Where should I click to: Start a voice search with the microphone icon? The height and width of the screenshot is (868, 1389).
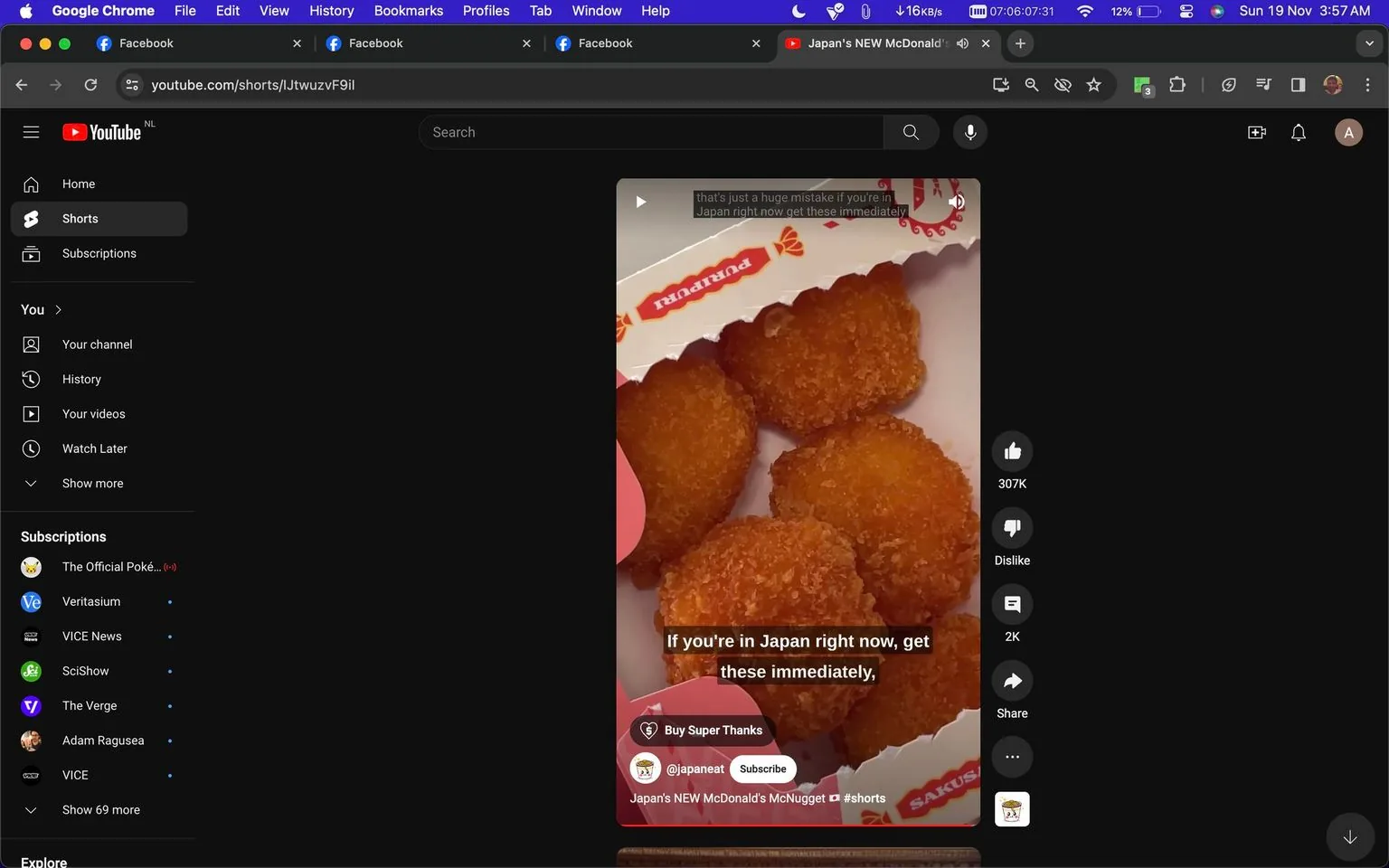(x=969, y=131)
